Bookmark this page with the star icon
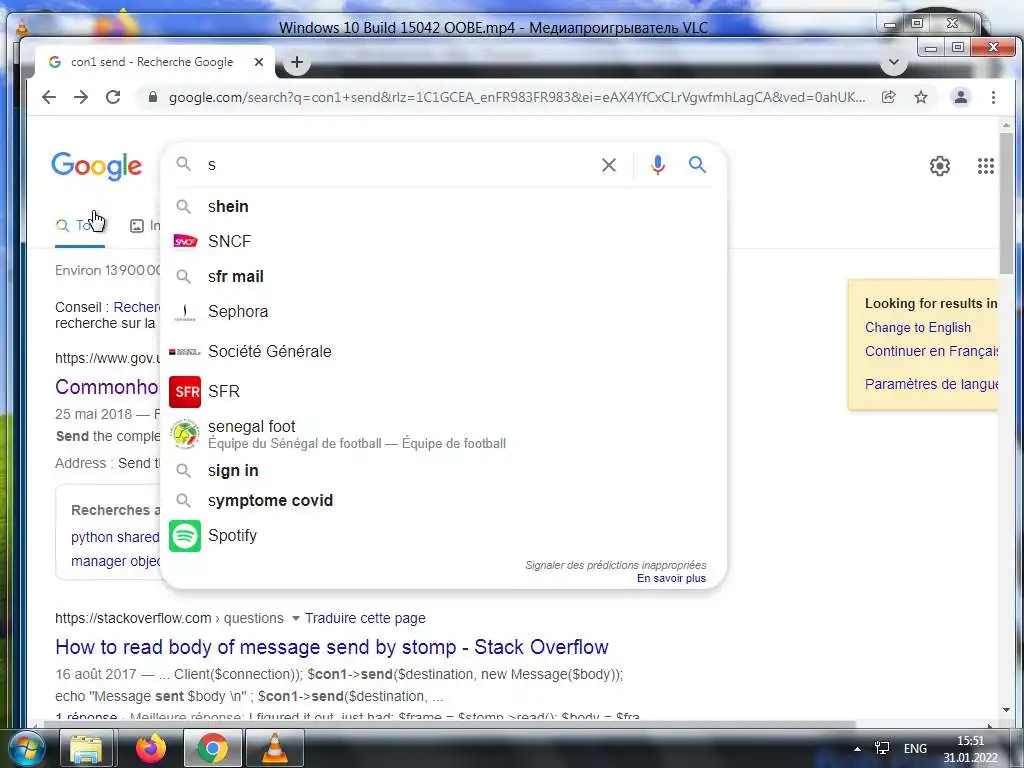The height and width of the screenshot is (768, 1024). click(x=921, y=97)
